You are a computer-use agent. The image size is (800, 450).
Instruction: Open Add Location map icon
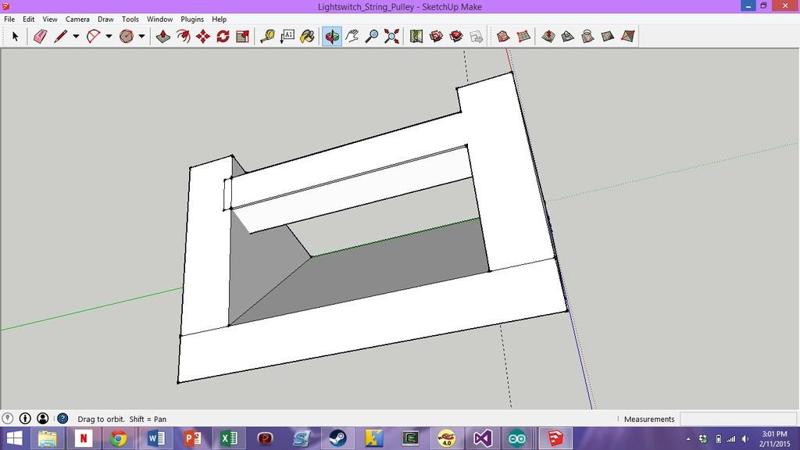pos(416,36)
